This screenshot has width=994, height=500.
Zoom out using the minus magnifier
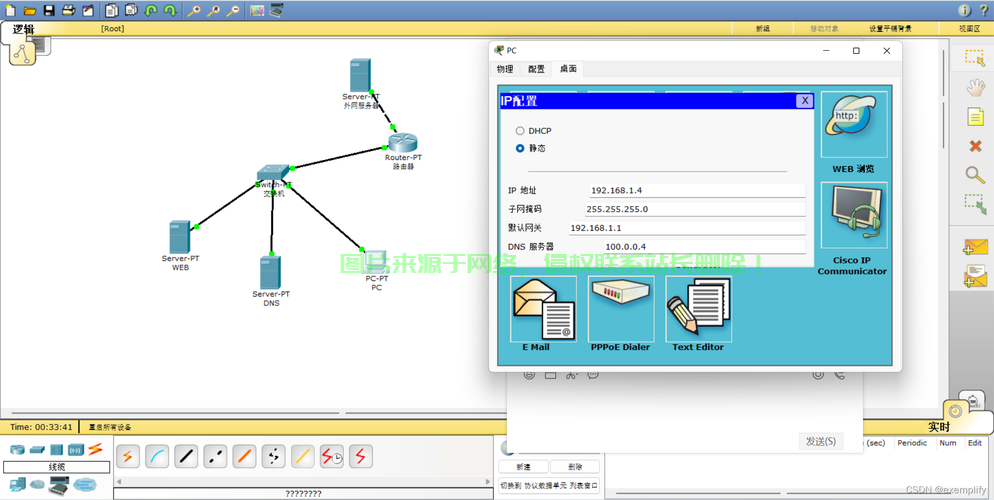(x=233, y=10)
